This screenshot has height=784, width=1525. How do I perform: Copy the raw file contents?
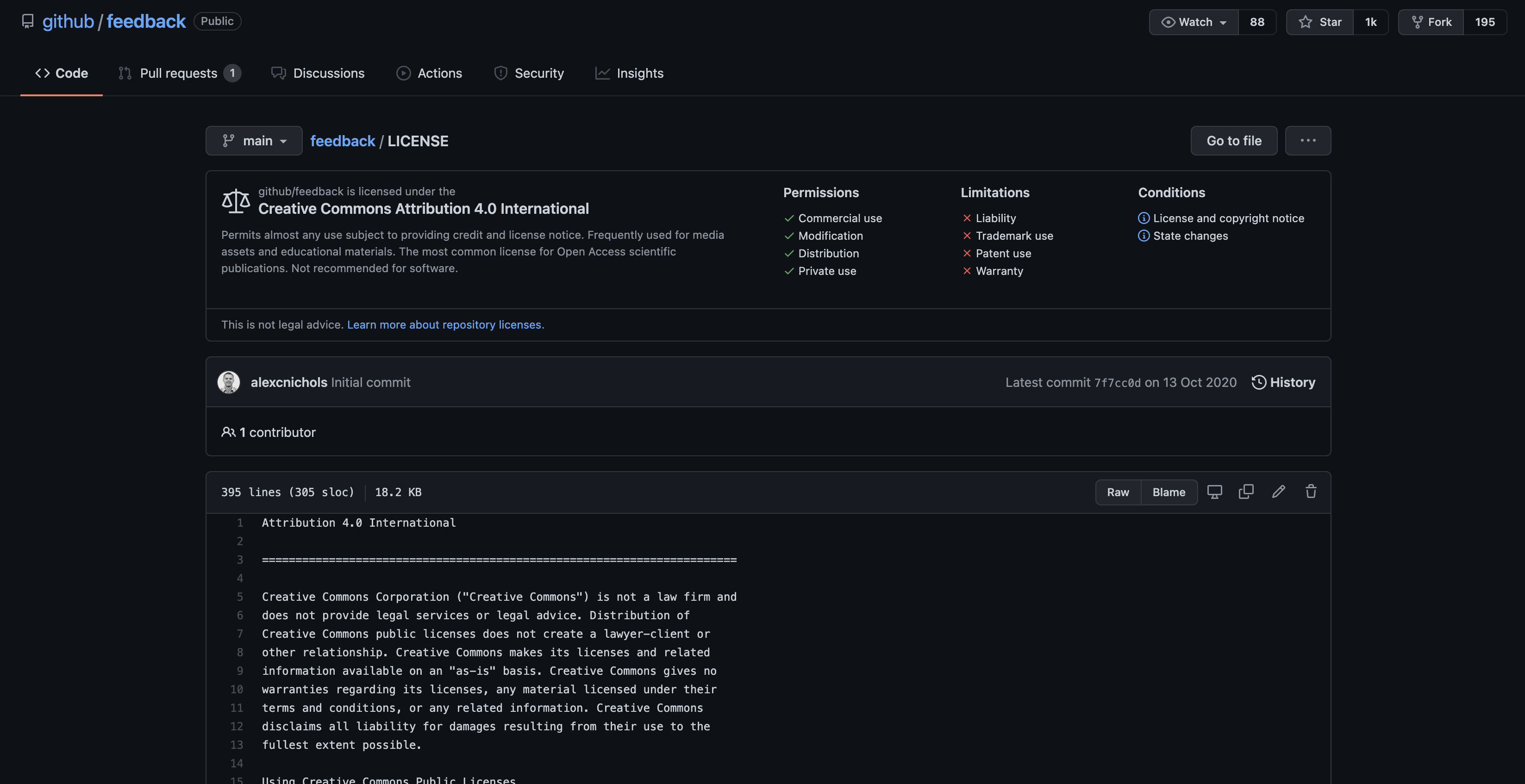[1246, 492]
